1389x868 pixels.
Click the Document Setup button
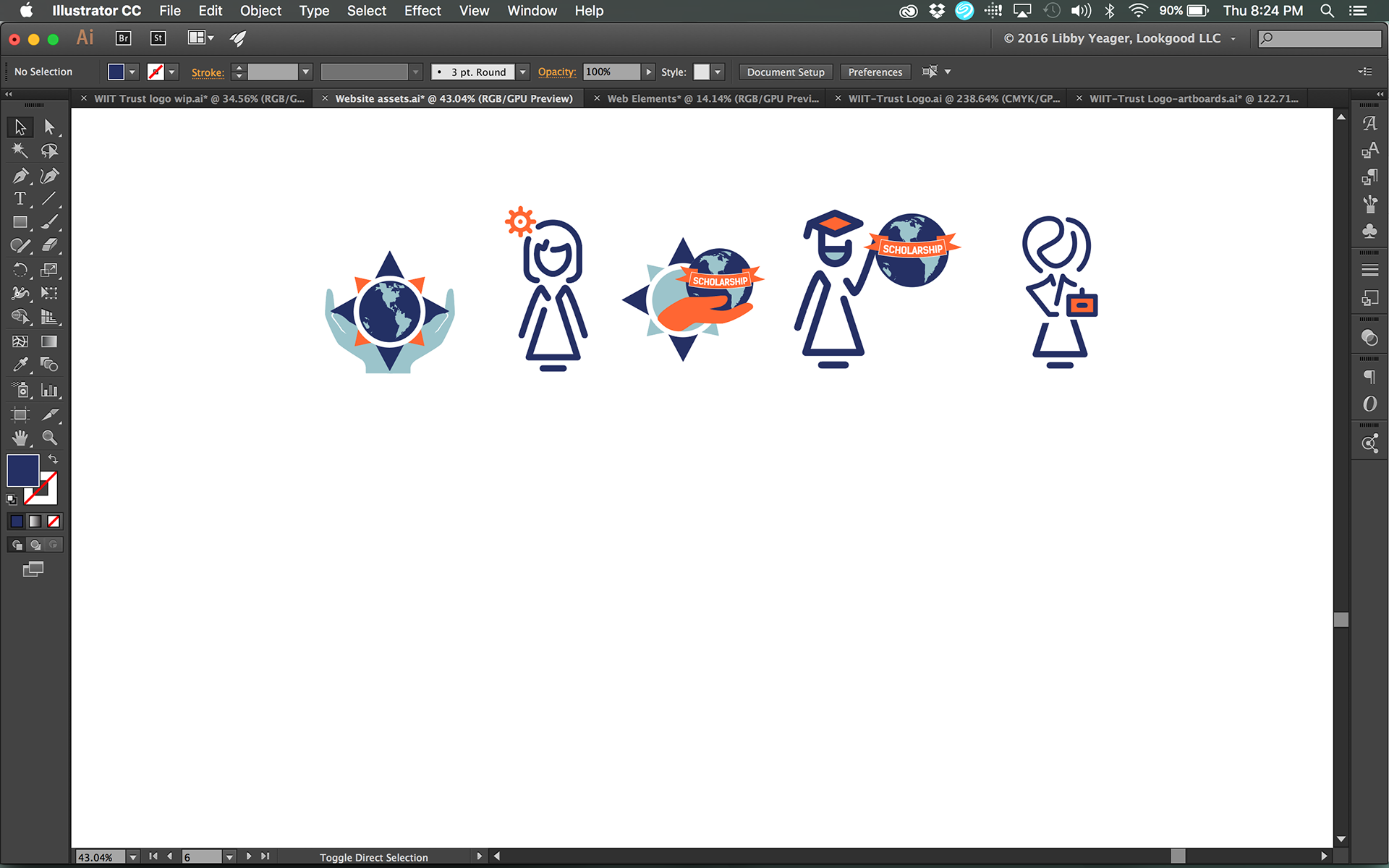(x=785, y=72)
